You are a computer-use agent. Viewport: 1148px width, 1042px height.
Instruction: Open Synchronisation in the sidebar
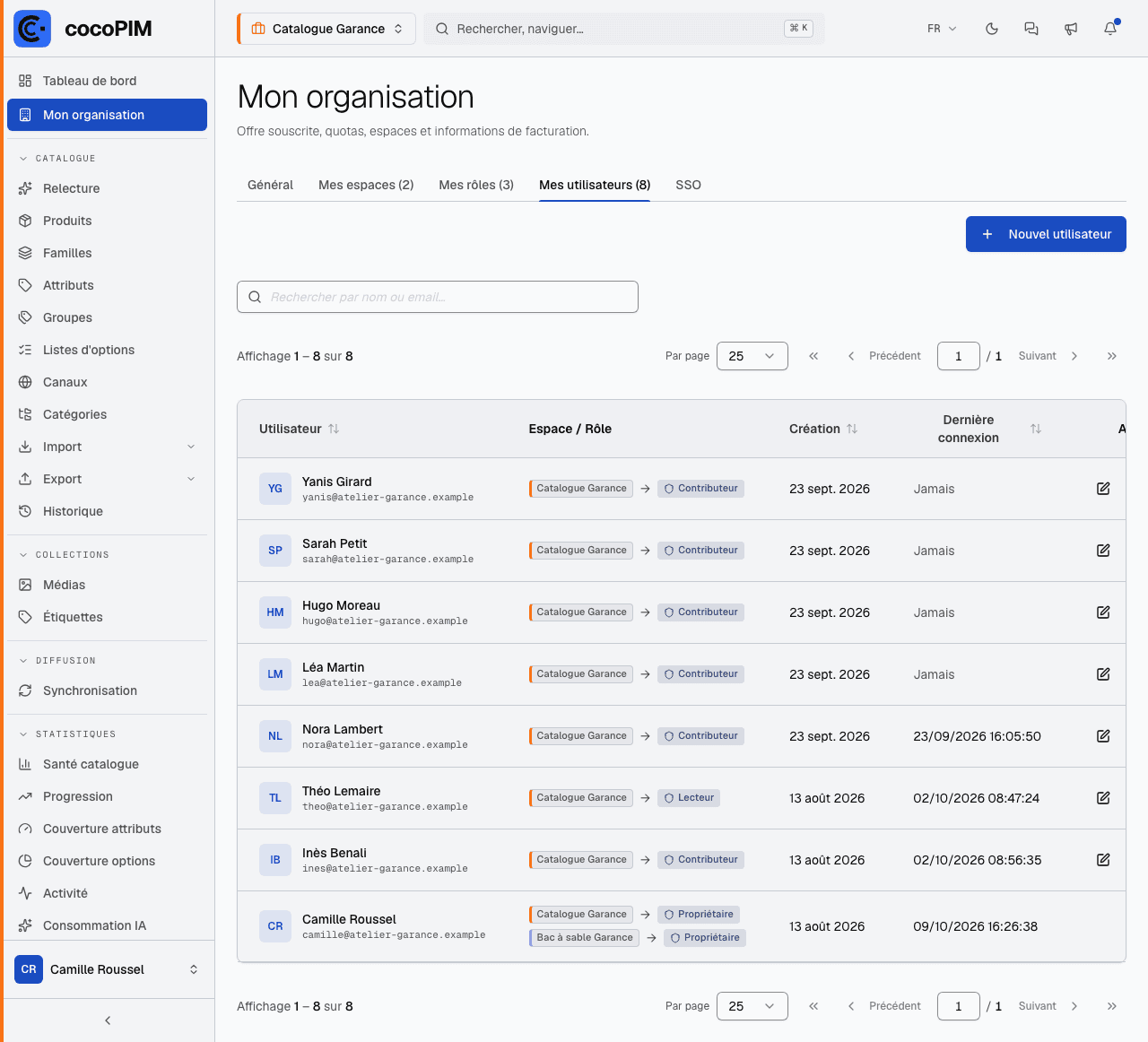108,690
